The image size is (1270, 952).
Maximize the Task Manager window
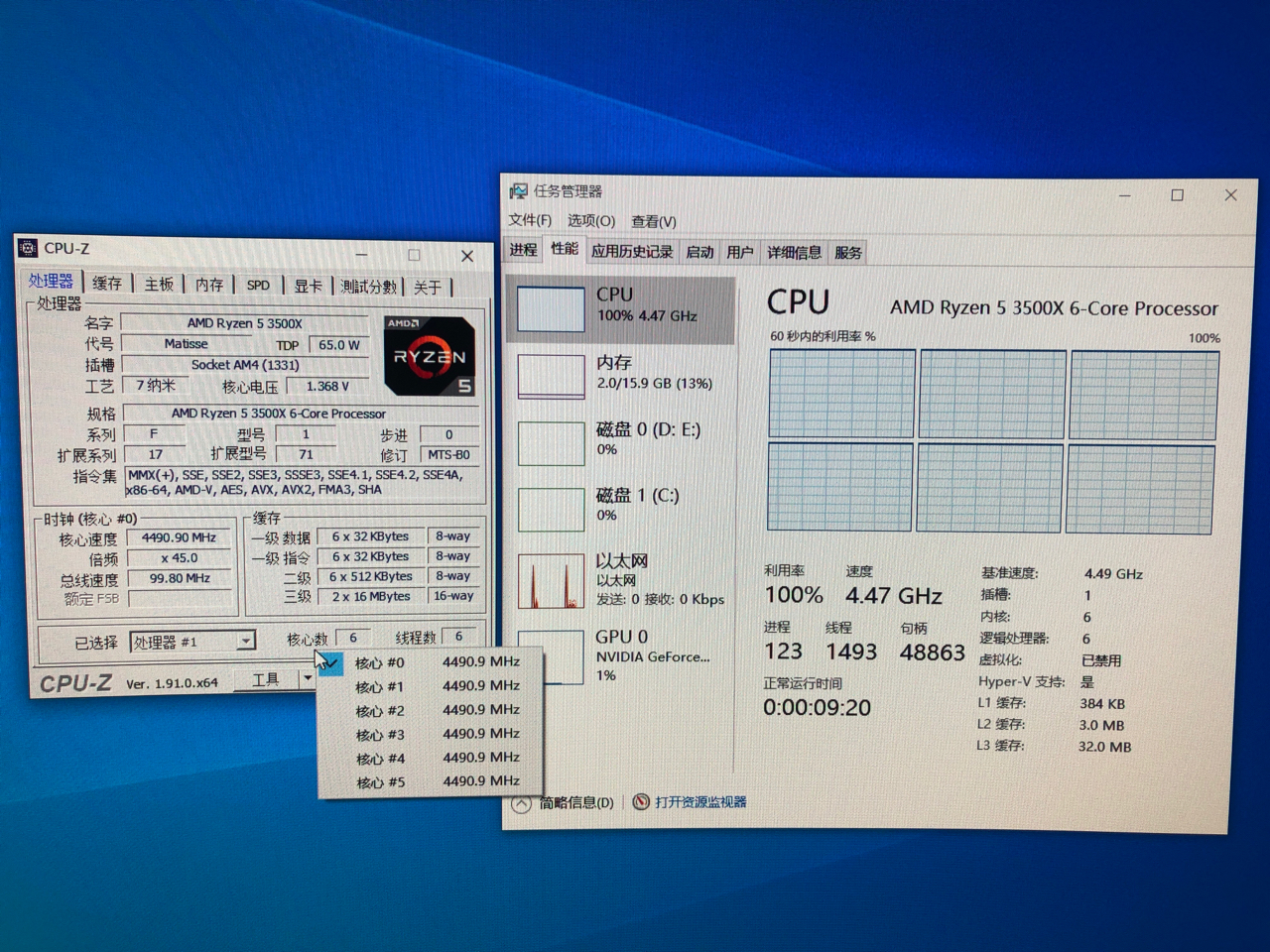point(1178,195)
